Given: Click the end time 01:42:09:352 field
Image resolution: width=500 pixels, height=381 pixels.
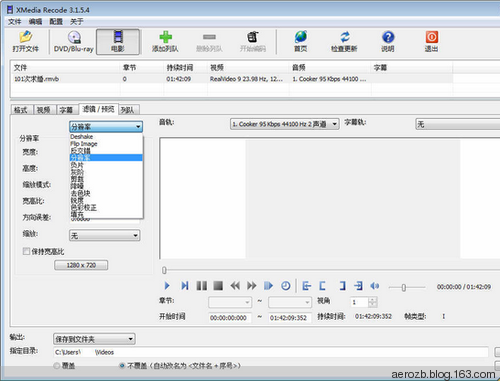Looking at the screenshot, I should coord(289,318).
